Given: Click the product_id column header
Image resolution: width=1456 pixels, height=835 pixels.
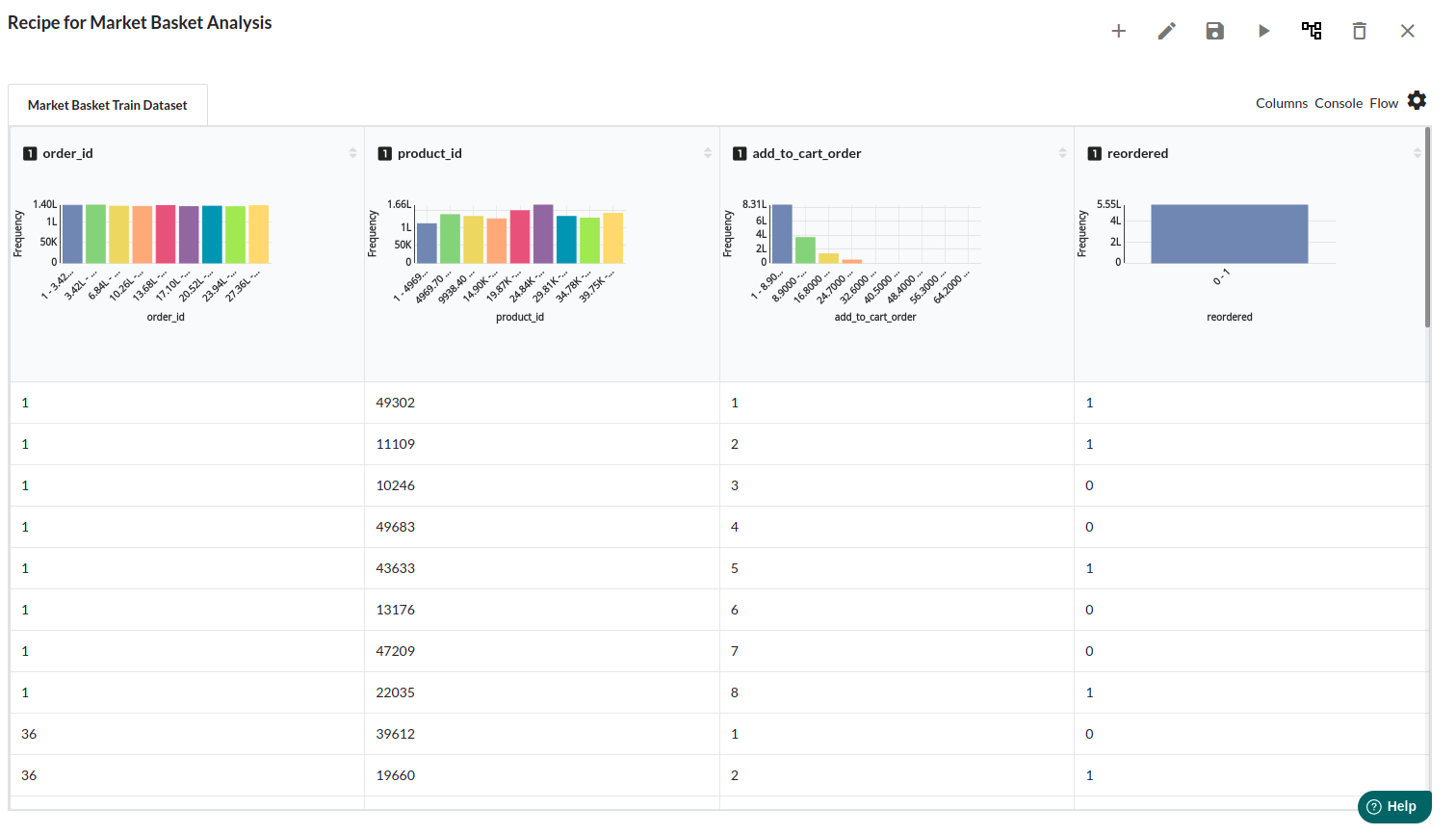Looking at the screenshot, I should (429, 153).
